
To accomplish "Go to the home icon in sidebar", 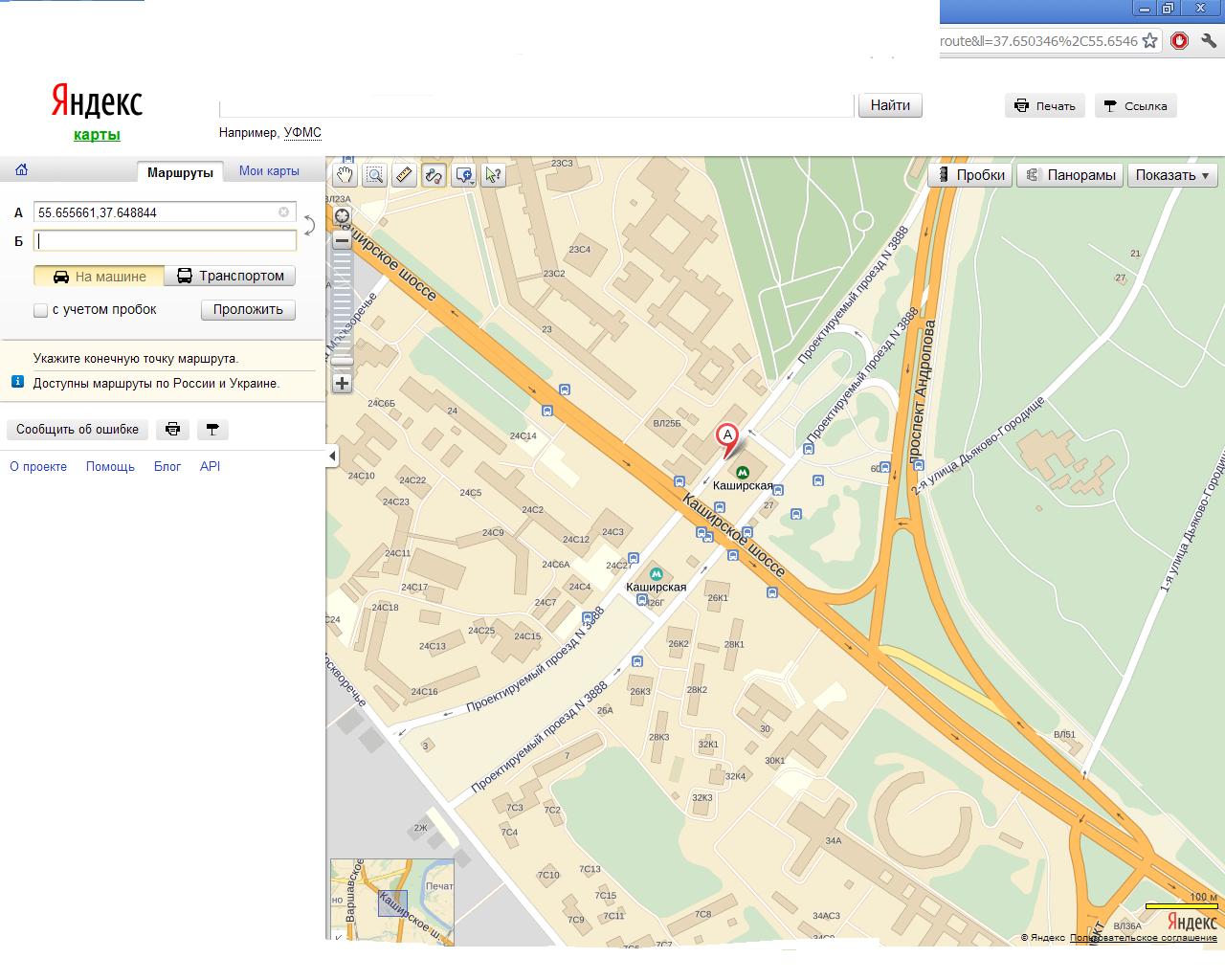I will coord(21,170).
